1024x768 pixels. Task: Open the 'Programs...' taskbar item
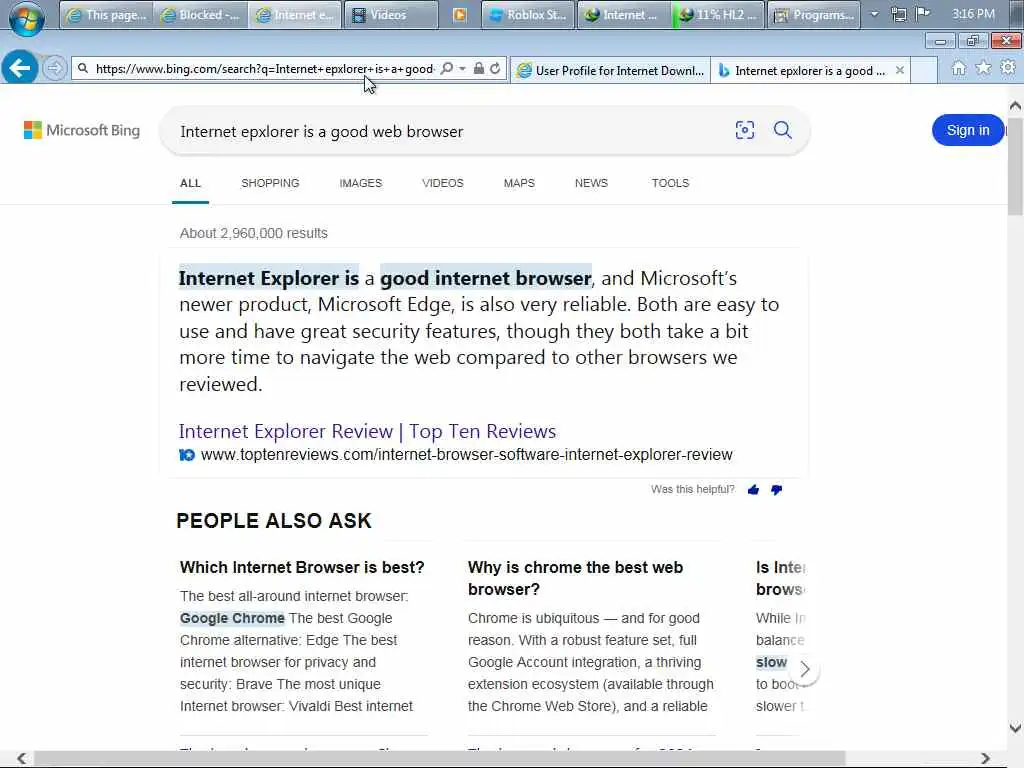coord(814,14)
